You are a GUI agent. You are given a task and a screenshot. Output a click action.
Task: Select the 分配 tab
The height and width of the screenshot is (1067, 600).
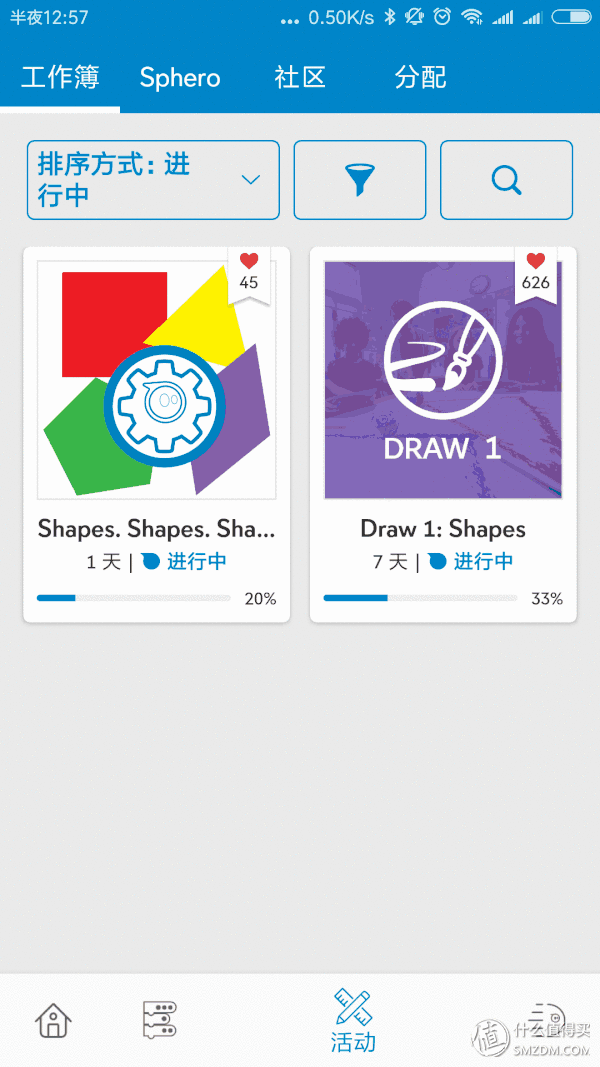(420, 78)
